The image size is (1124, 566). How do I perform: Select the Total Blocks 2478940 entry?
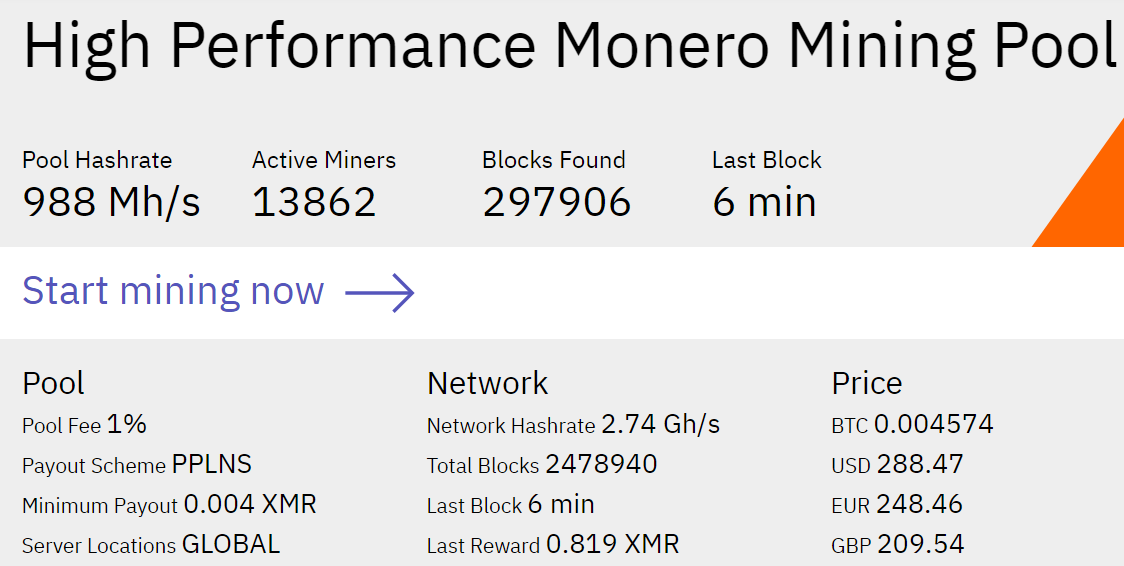click(x=542, y=465)
